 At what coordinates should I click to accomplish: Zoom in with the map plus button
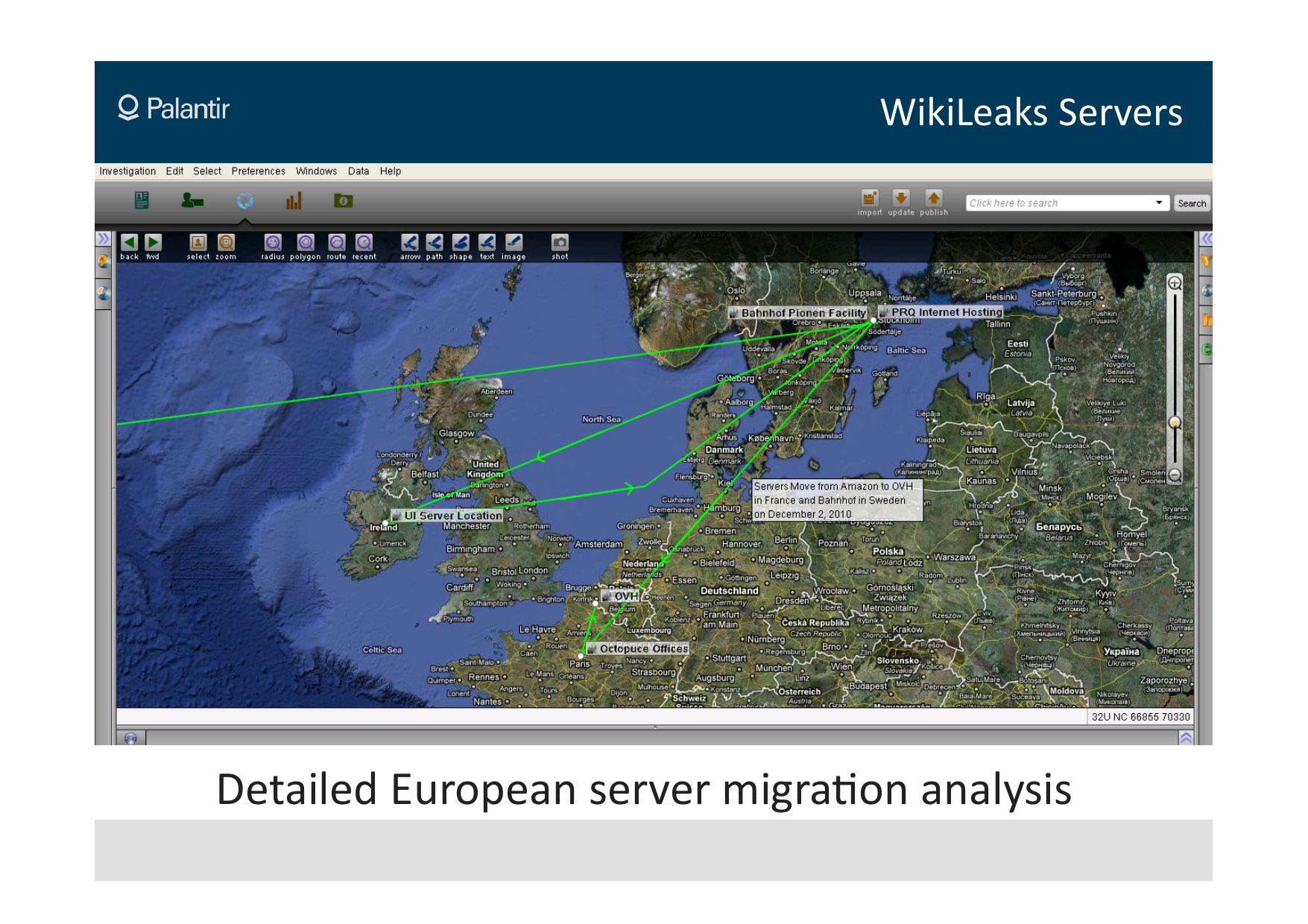[1175, 283]
